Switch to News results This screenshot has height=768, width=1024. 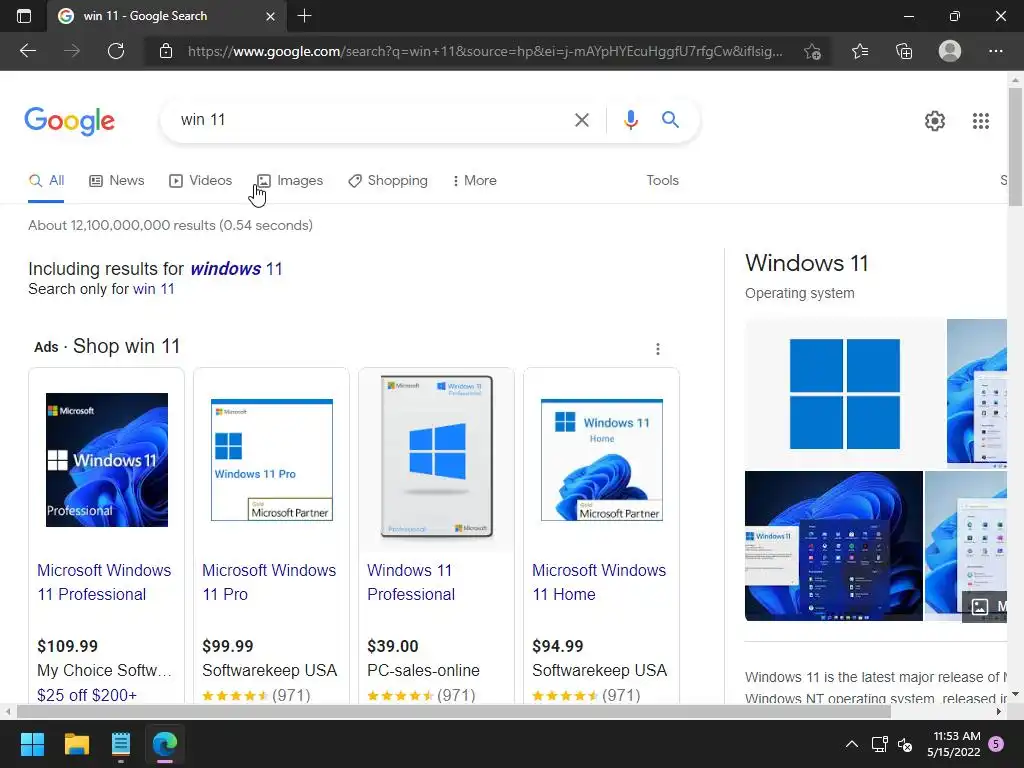pyautogui.click(x=117, y=180)
